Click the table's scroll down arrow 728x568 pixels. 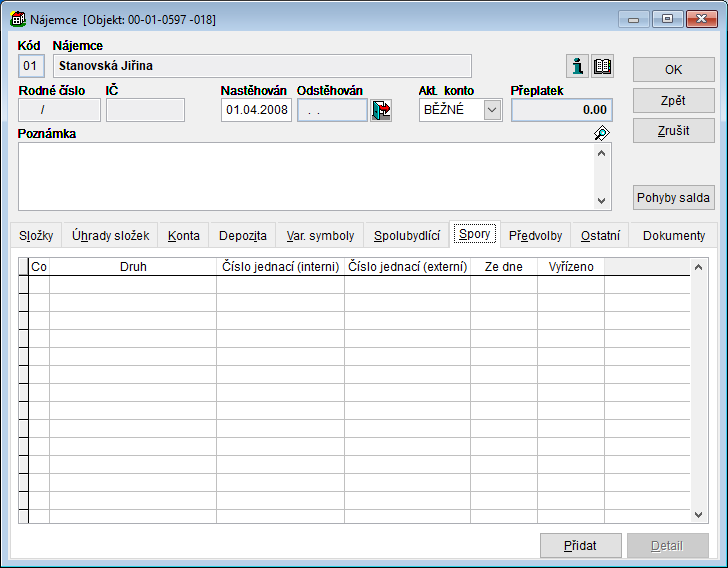pyautogui.click(x=699, y=514)
